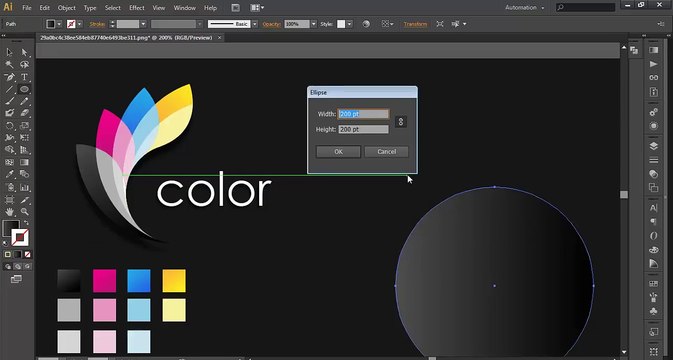Click the Recolor Artwork icon in control bar
This screenshot has width=673, height=360.
click(366, 24)
